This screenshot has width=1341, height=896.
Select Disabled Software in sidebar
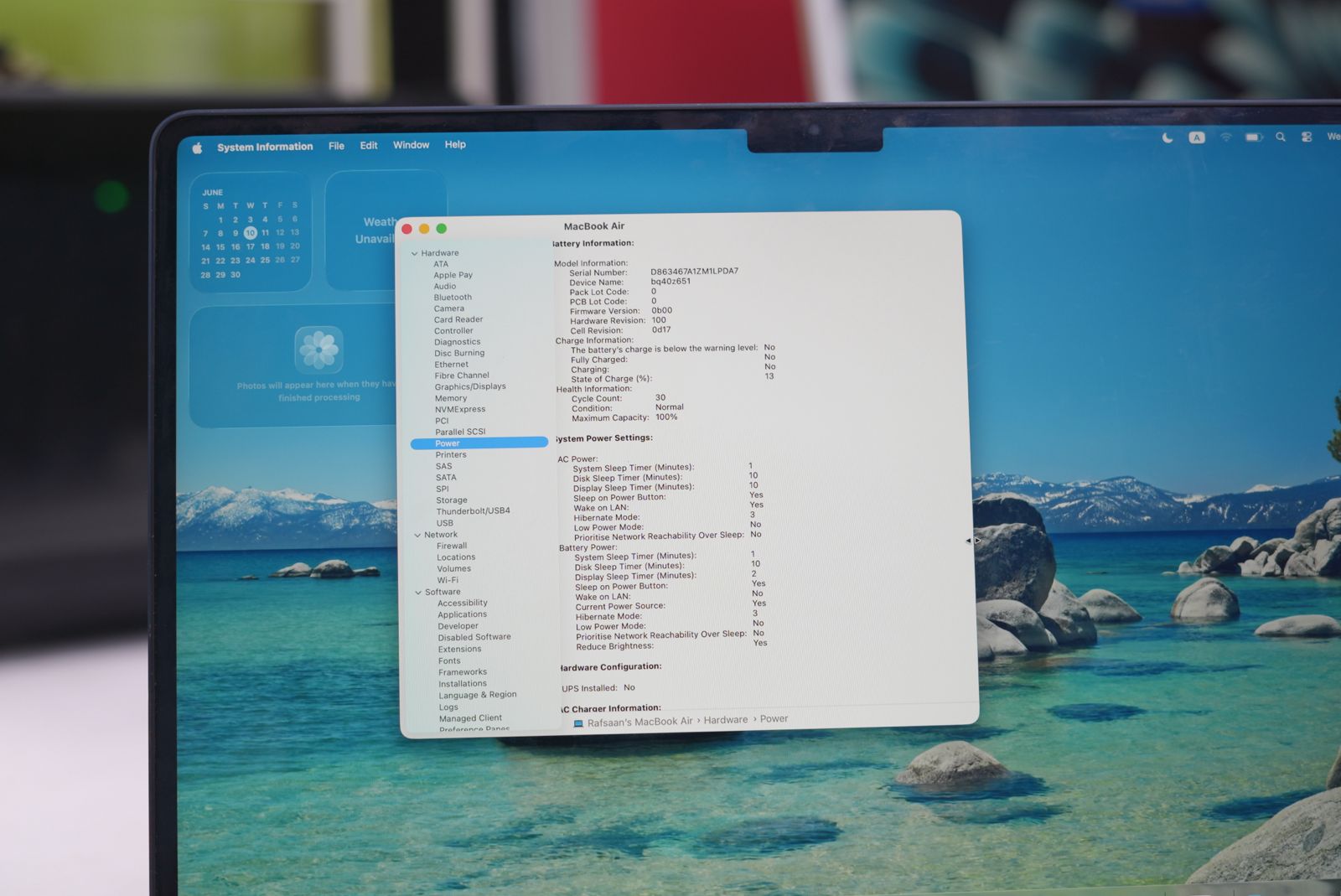click(474, 637)
